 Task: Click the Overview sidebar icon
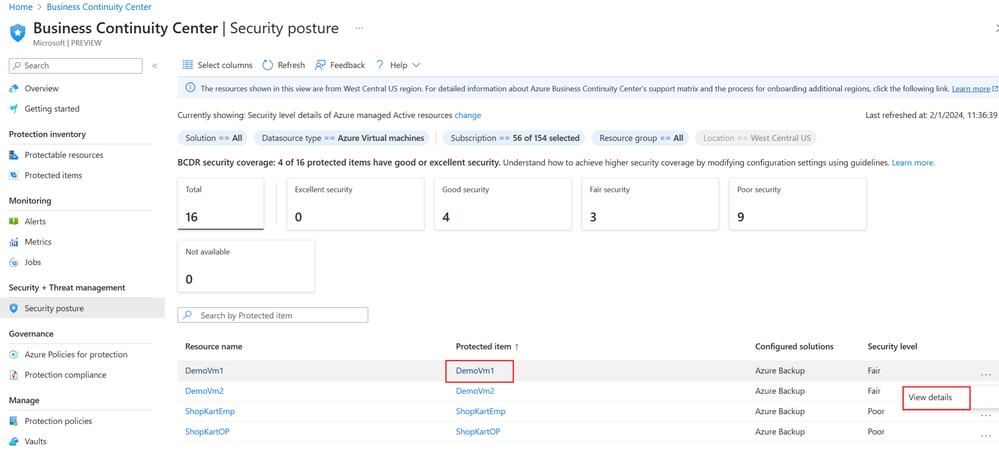[x=14, y=89]
